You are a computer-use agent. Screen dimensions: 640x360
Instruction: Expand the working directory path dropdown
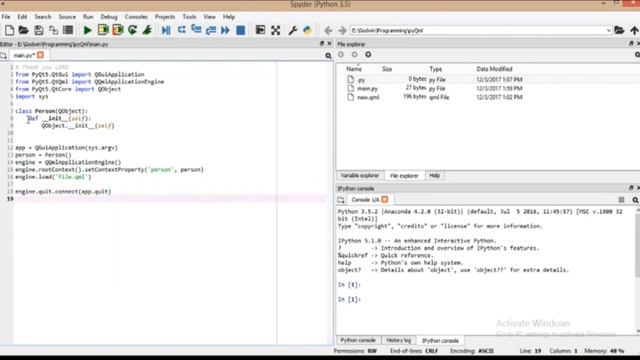[608, 31]
